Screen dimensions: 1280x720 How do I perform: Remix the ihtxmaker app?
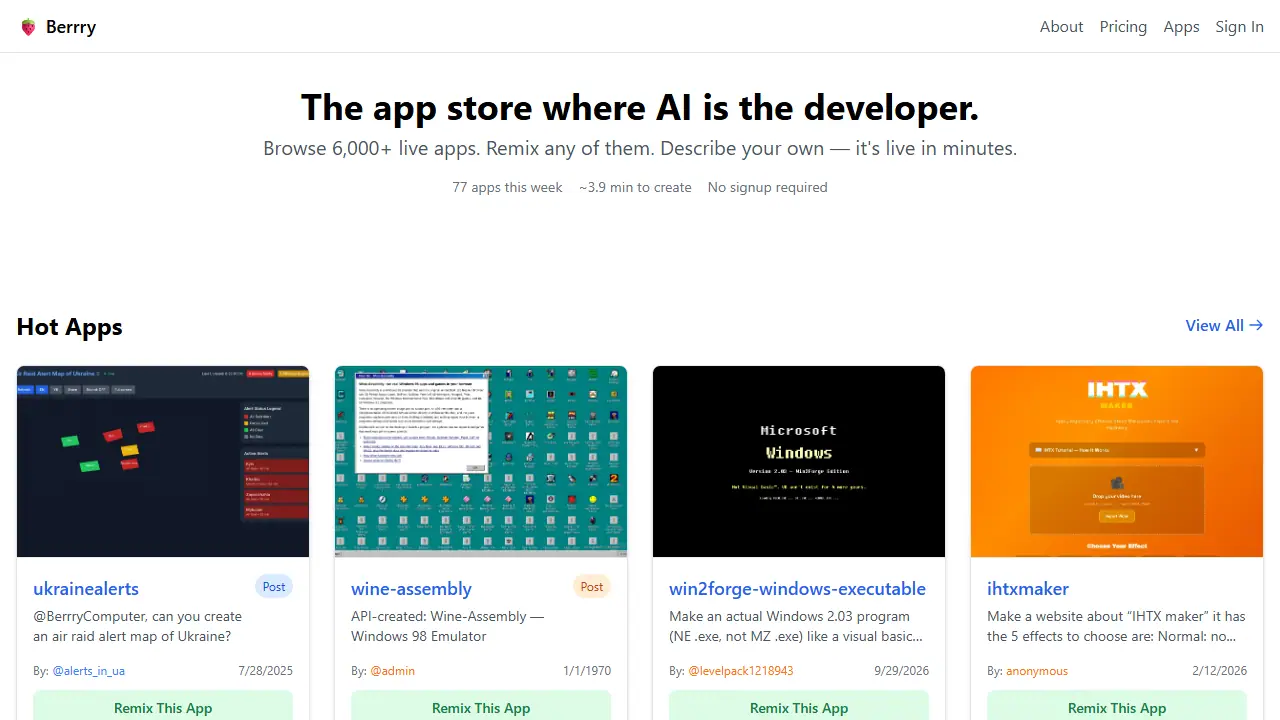pyautogui.click(x=1117, y=706)
